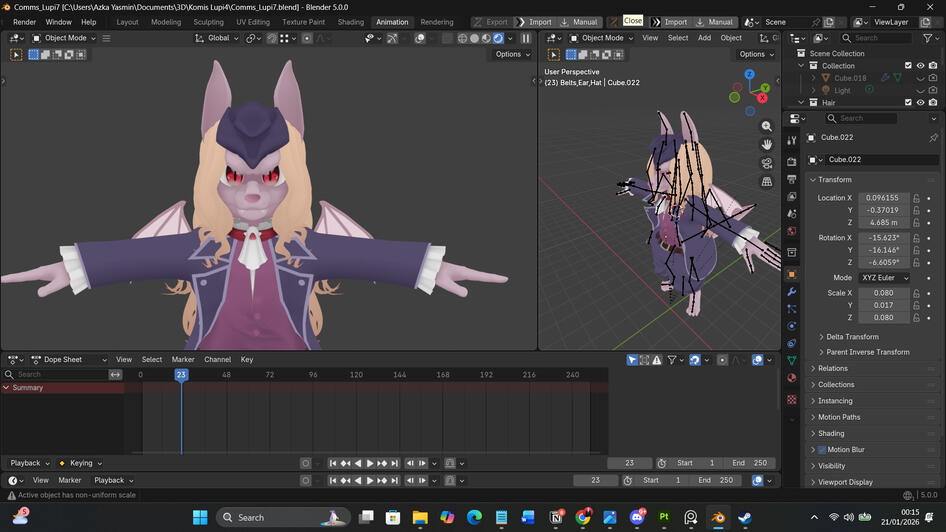This screenshot has width=946, height=532.
Task: Open the Window menu
Action: click(x=59, y=22)
